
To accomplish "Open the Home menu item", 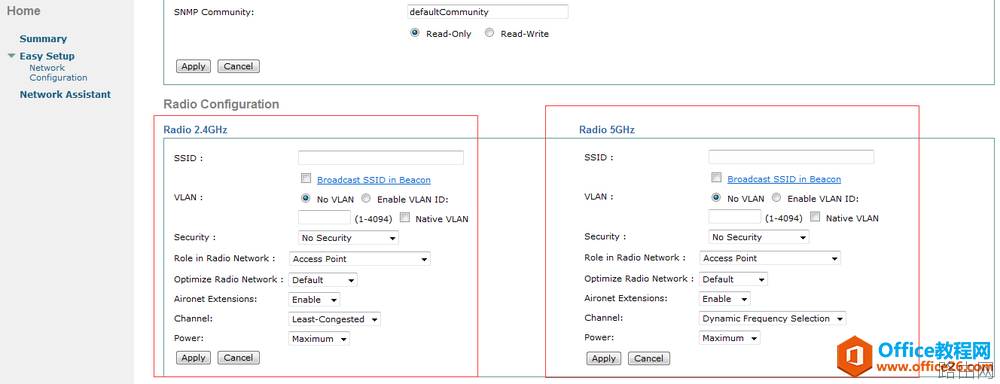I will 24,11.
